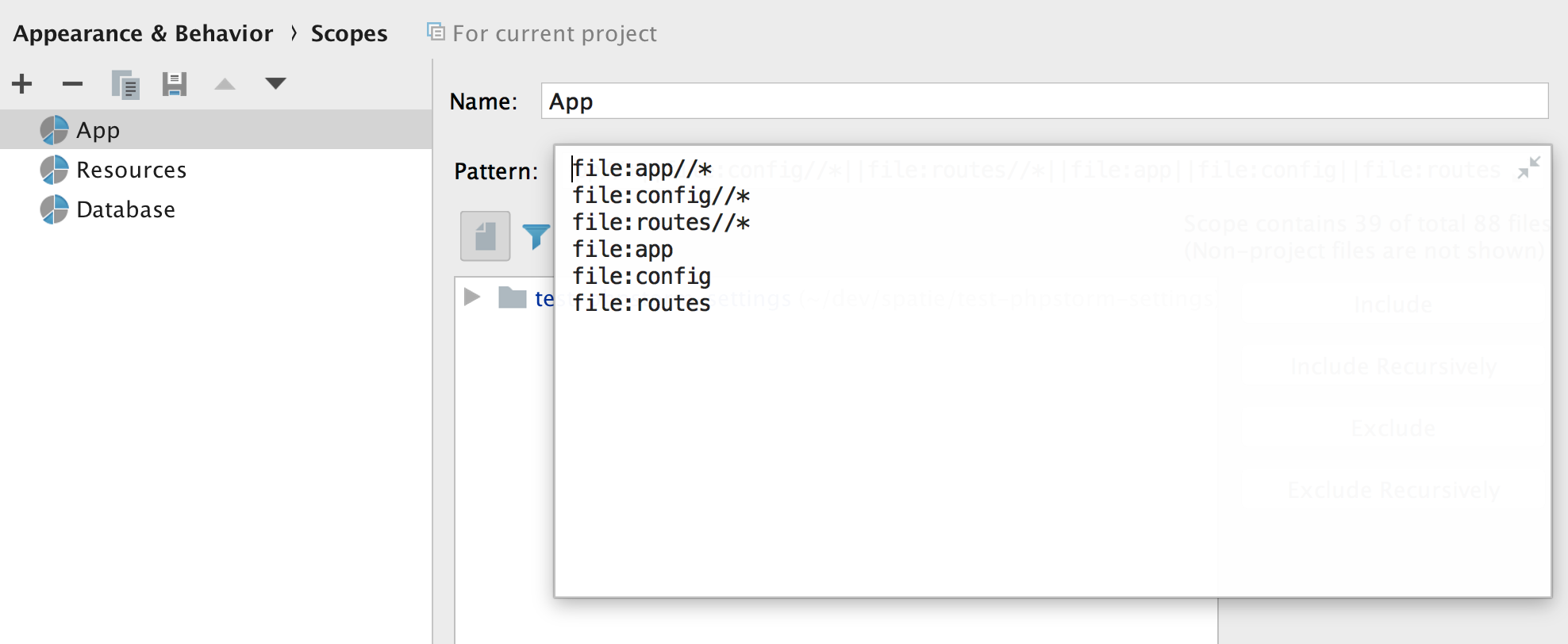Go to Appearance & Behavior breadcrumb
This screenshot has height=644, width=1568.
pyautogui.click(x=143, y=33)
